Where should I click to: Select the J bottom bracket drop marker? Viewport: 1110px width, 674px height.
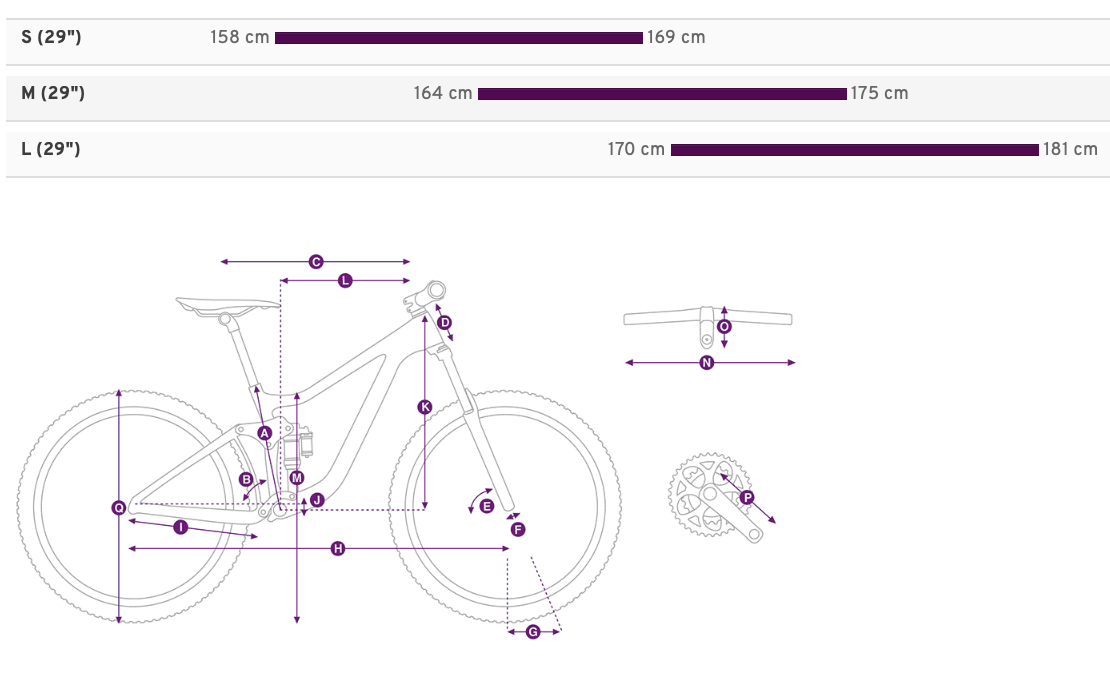click(317, 500)
